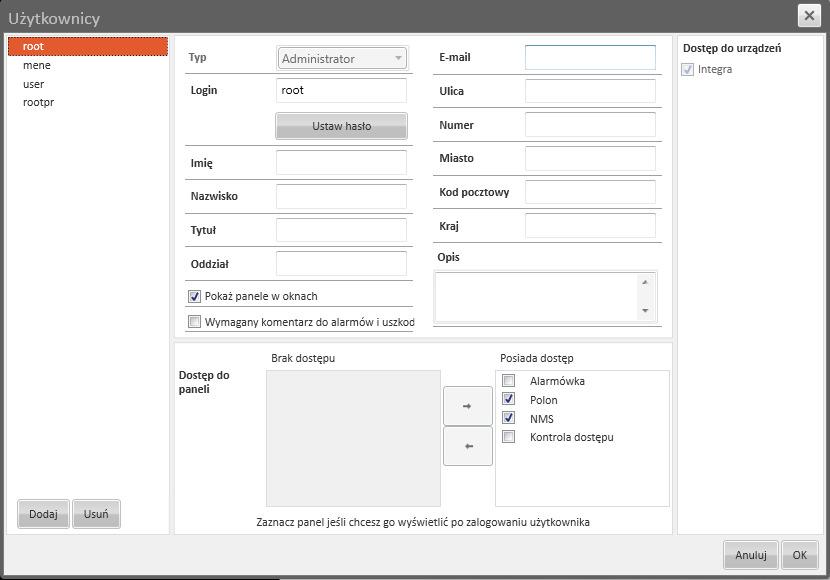Viewport: 830px width, 580px height.
Task: Focus the Nazwisko input field
Action: (x=341, y=196)
